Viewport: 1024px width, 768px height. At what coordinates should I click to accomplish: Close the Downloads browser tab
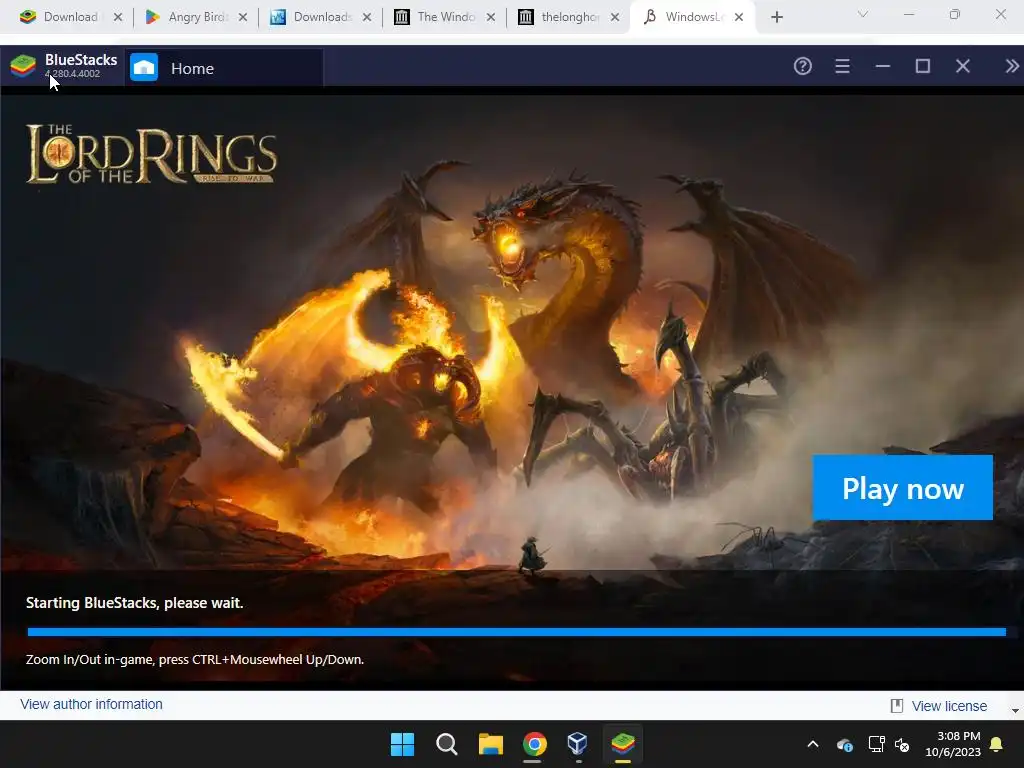[x=367, y=17]
